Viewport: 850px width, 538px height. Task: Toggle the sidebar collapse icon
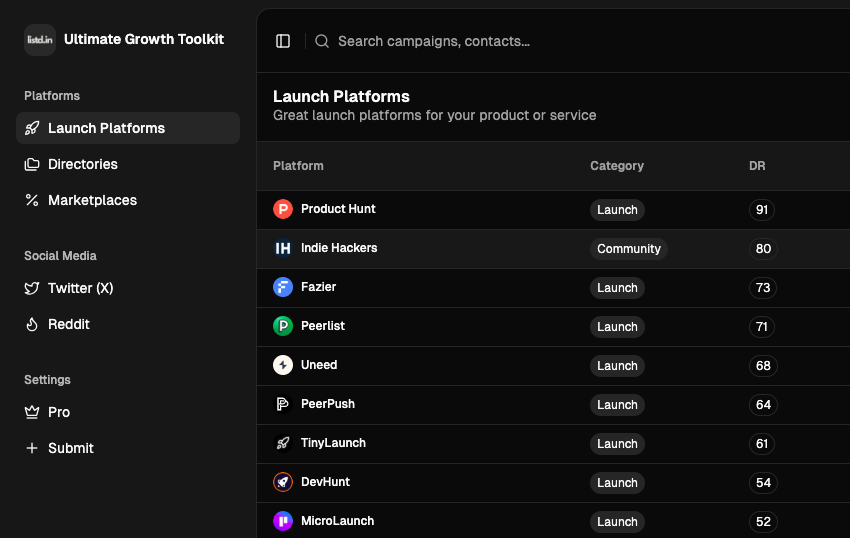pyautogui.click(x=283, y=41)
